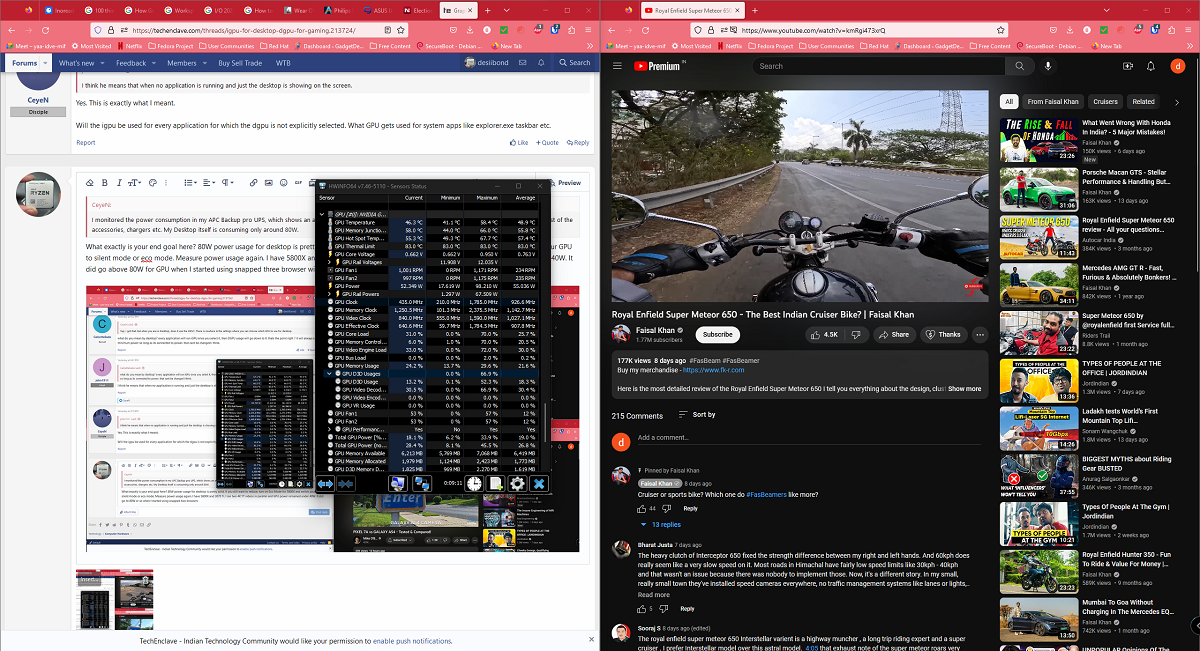
Task: Open the Ladakh tests World's First thumbnail
Action: (1038, 429)
